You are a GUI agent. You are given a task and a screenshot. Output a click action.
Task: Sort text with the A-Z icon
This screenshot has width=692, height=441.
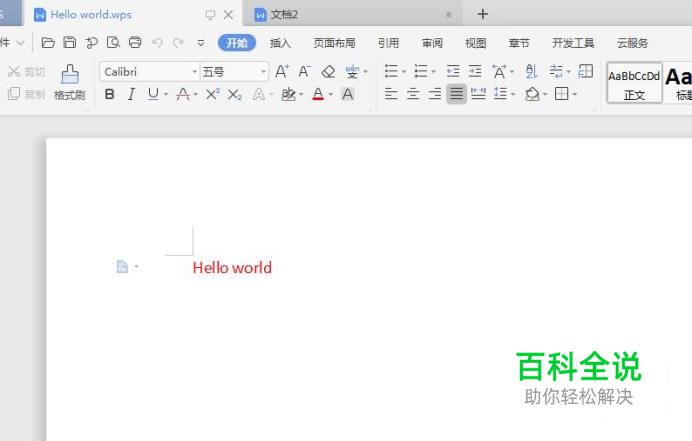[x=531, y=71]
